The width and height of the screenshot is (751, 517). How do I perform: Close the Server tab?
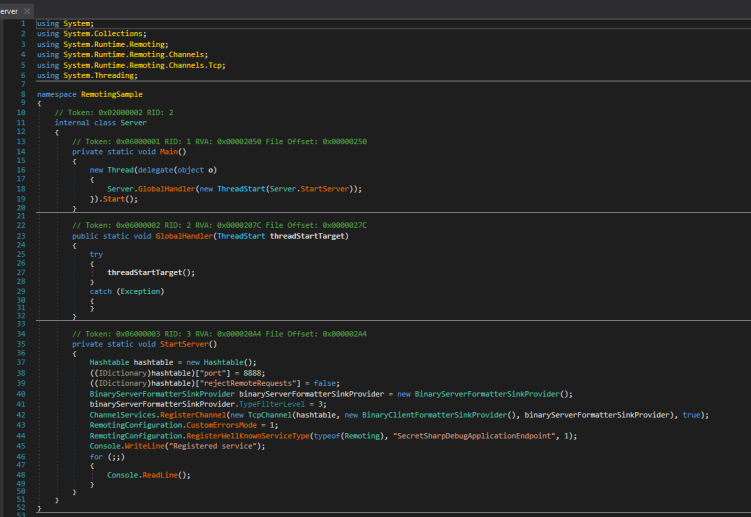tap(27, 9)
